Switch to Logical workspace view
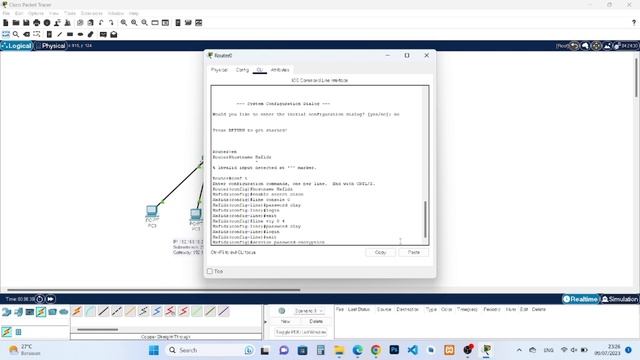Image resolution: width=640 pixels, height=360 pixels. [x=17, y=46]
